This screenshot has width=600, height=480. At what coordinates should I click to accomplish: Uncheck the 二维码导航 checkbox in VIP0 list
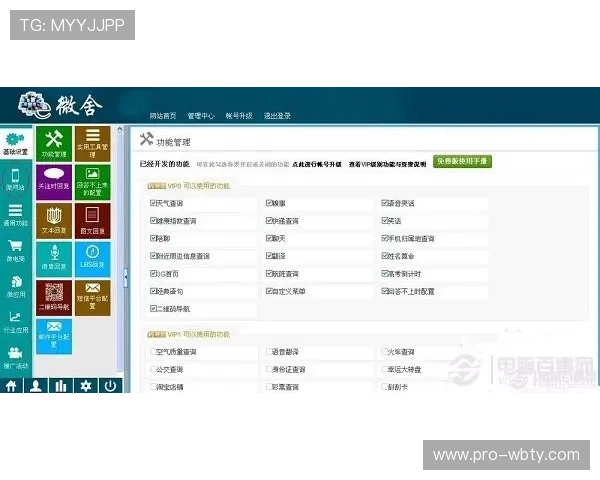tap(153, 309)
